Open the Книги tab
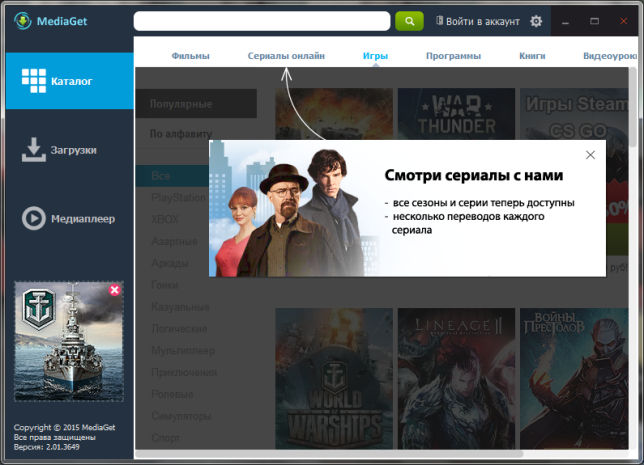 click(532, 56)
